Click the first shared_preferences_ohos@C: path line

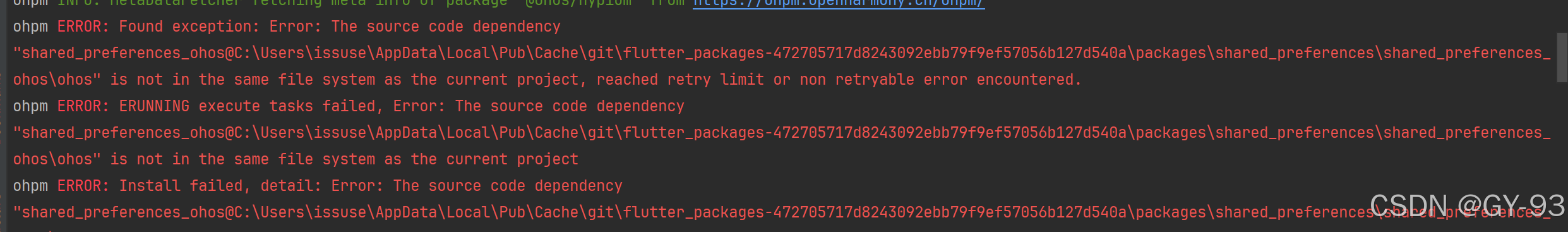(x=782, y=53)
